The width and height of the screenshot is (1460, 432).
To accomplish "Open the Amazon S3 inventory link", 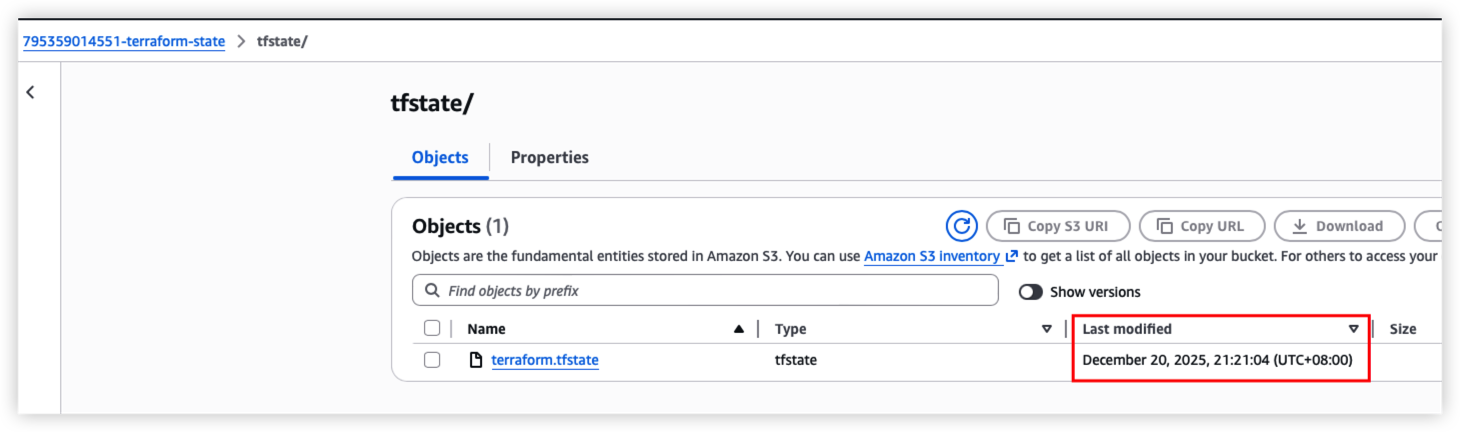I will [932, 257].
